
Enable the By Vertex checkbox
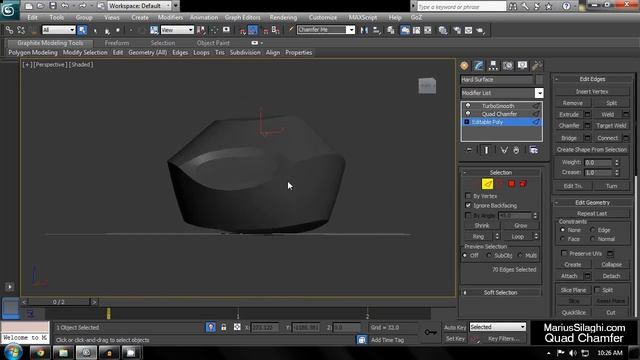click(468, 196)
